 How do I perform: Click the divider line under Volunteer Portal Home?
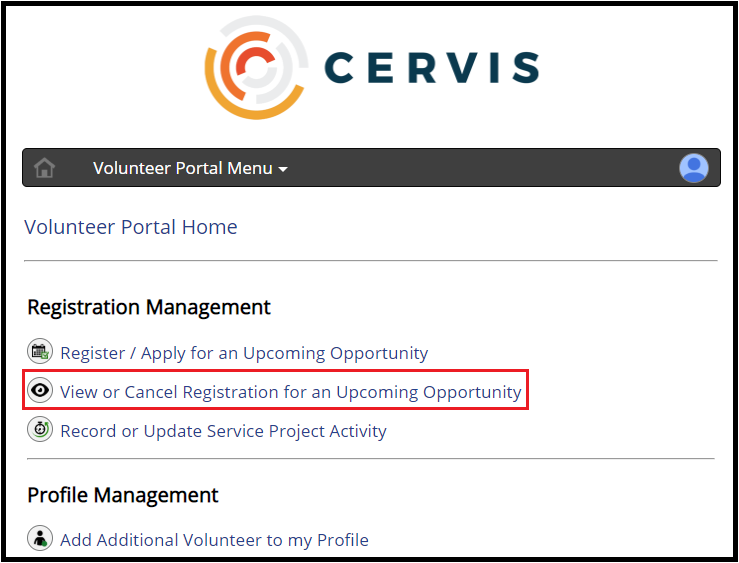click(371, 260)
